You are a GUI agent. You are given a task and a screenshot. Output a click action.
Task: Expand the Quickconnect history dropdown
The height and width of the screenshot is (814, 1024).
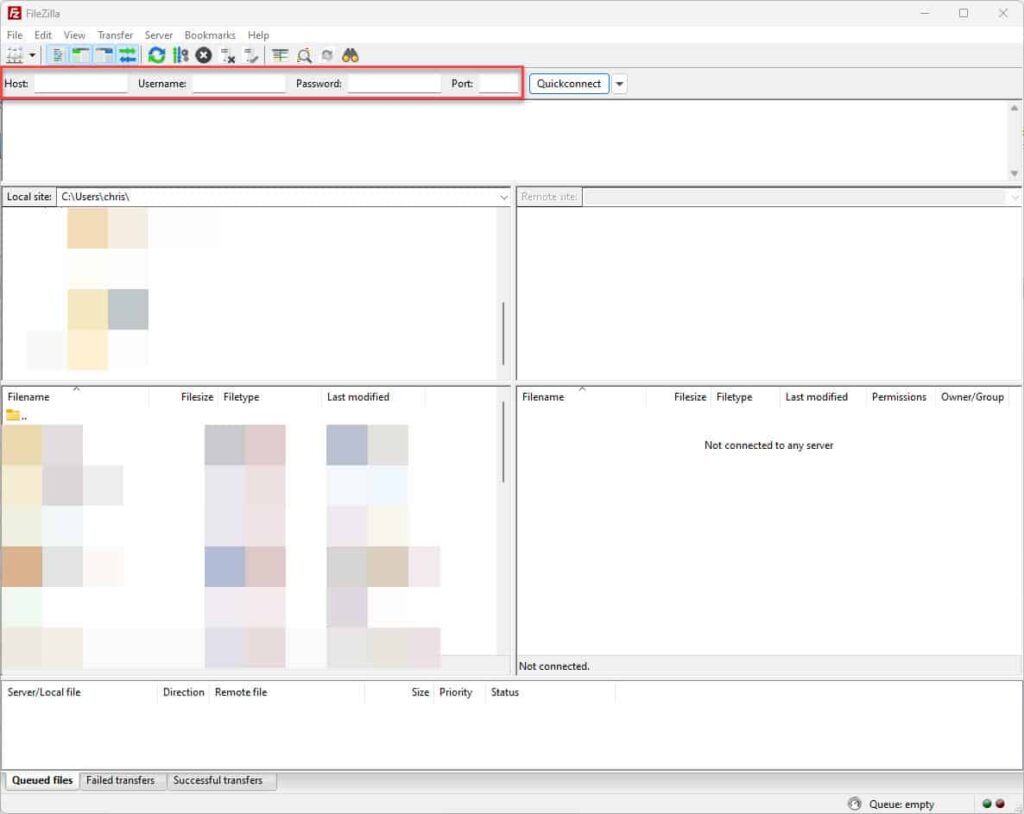click(x=619, y=84)
